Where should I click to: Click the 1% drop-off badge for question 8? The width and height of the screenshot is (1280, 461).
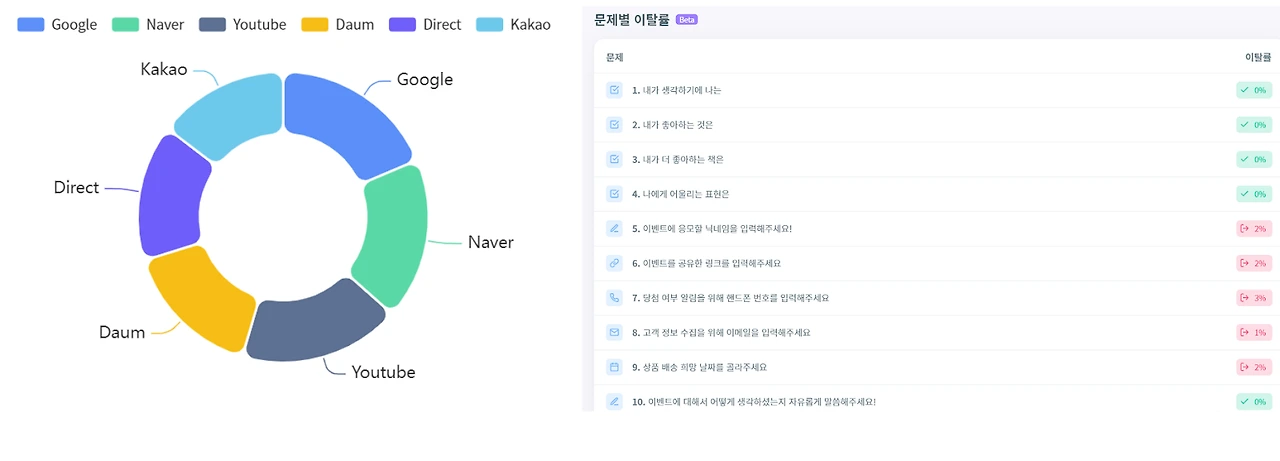click(1254, 332)
